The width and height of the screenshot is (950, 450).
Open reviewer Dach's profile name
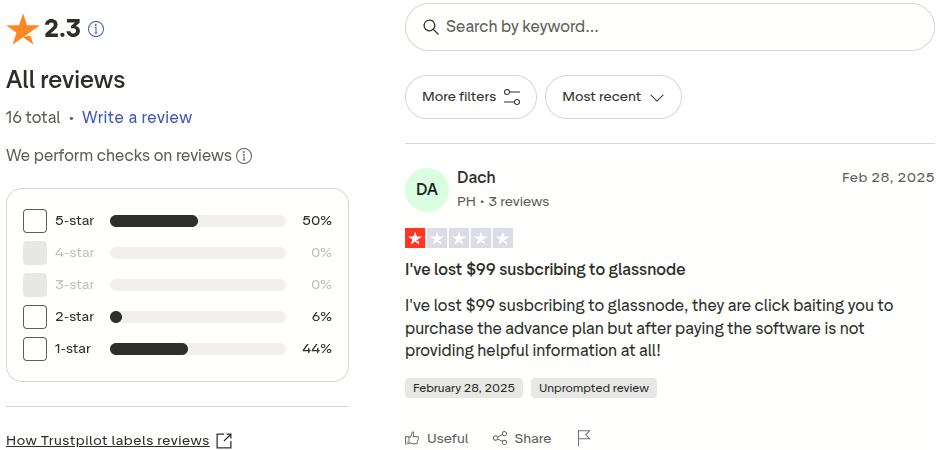point(476,177)
